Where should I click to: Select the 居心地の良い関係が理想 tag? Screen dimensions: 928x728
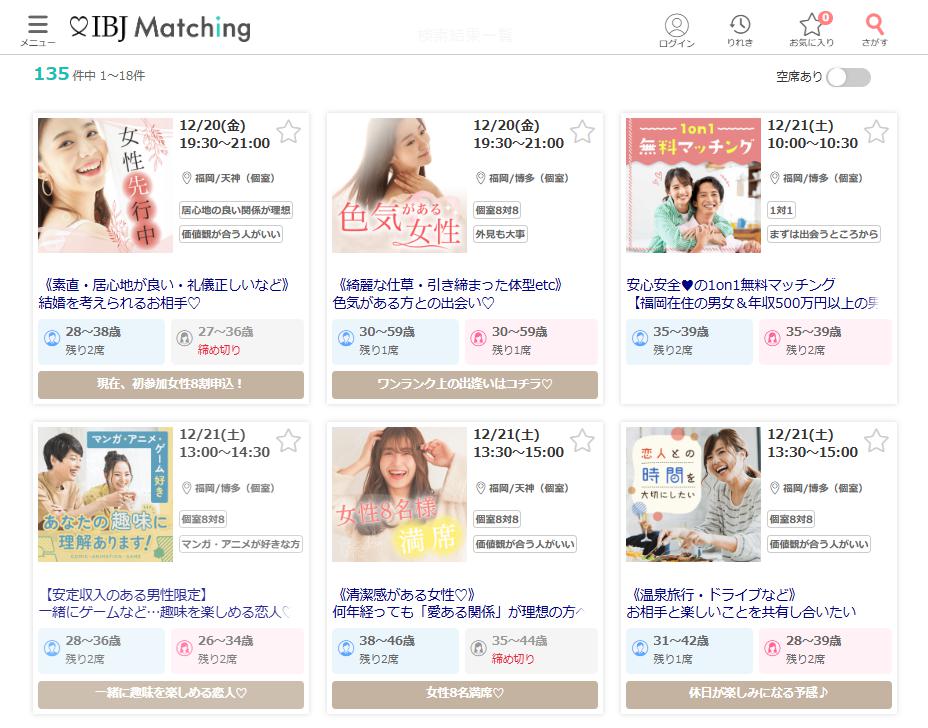[236, 210]
